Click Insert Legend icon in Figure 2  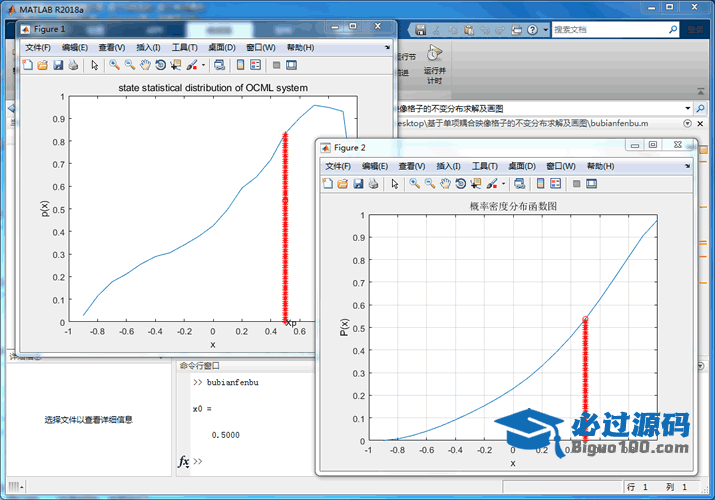click(556, 184)
